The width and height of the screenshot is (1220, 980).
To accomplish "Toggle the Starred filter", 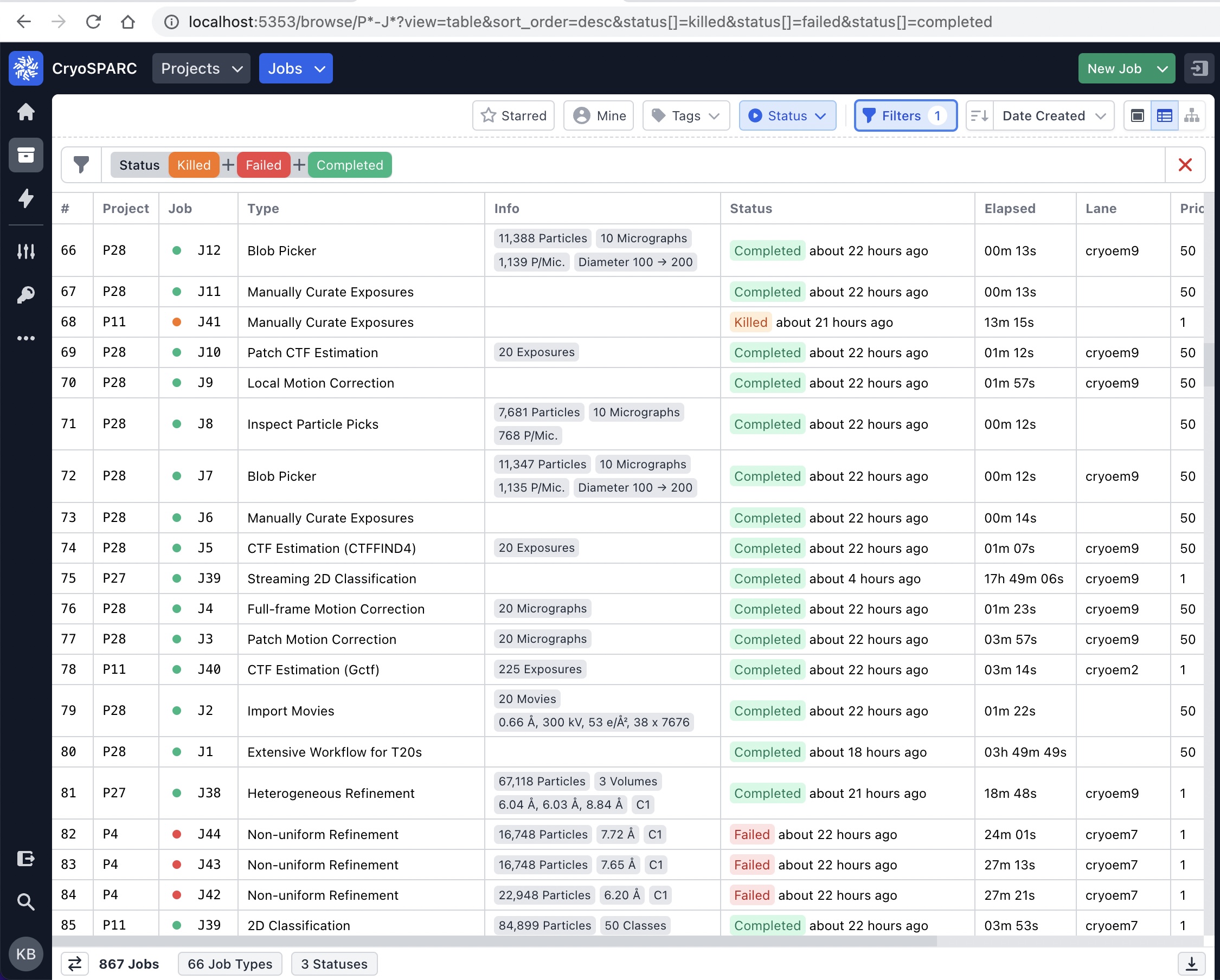I will pos(513,115).
